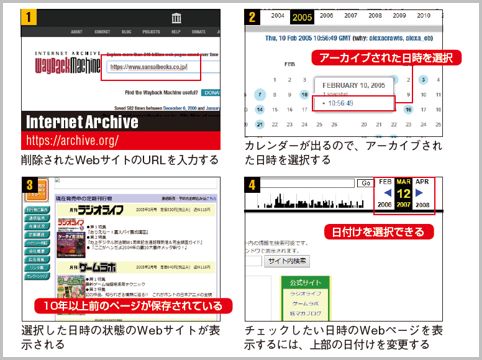The image size is (482, 360).
Task: Select the 2007 year tab in calendar view
Action: pos(351,15)
